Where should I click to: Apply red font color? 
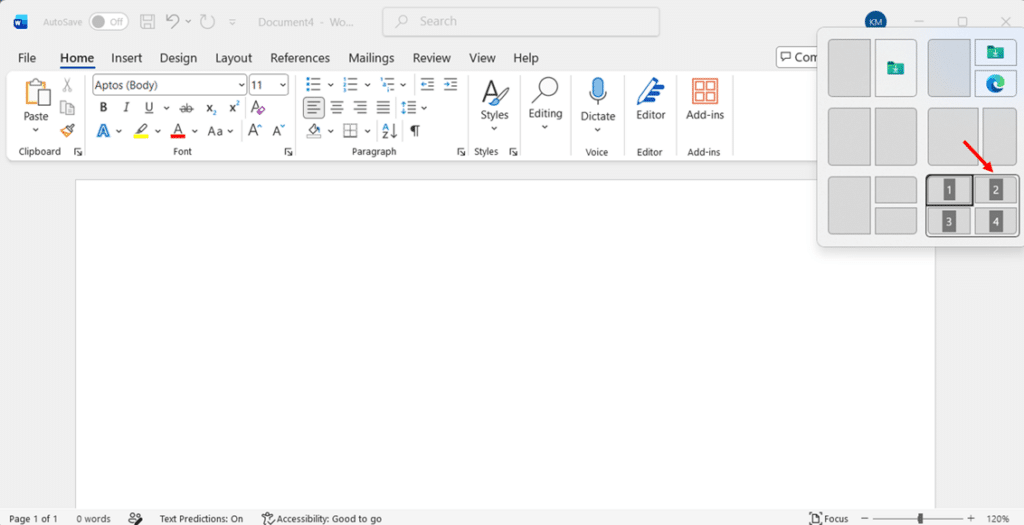pyautogui.click(x=178, y=131)
